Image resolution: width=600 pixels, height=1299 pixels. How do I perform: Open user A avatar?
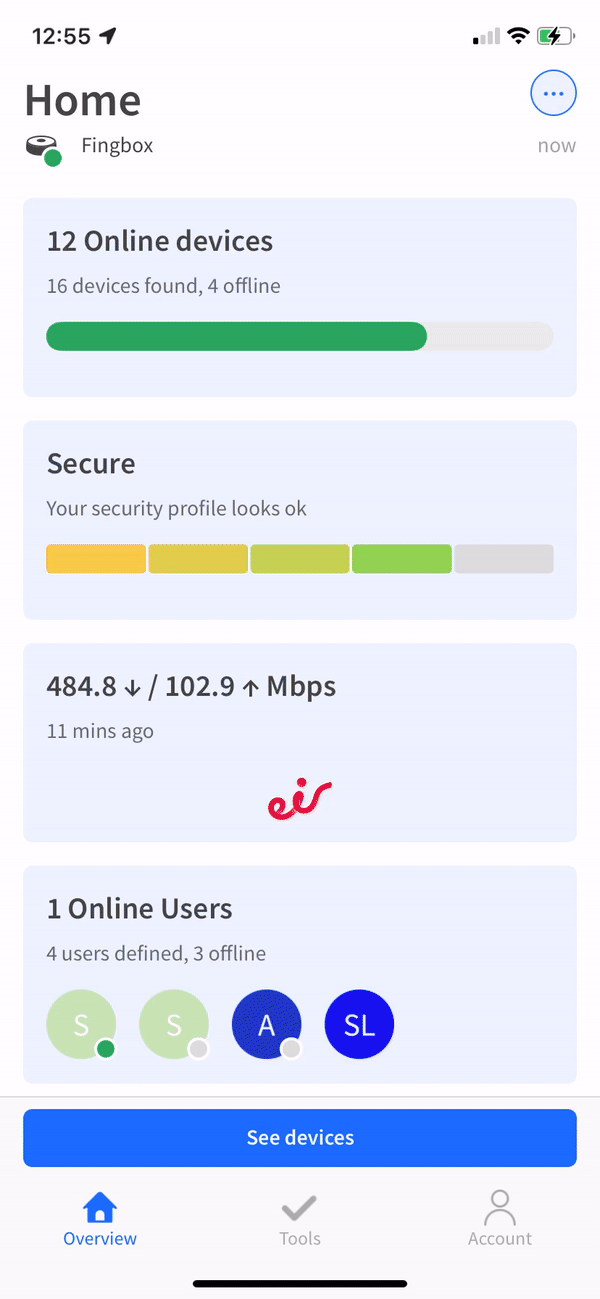click(x=266, y=1024)
